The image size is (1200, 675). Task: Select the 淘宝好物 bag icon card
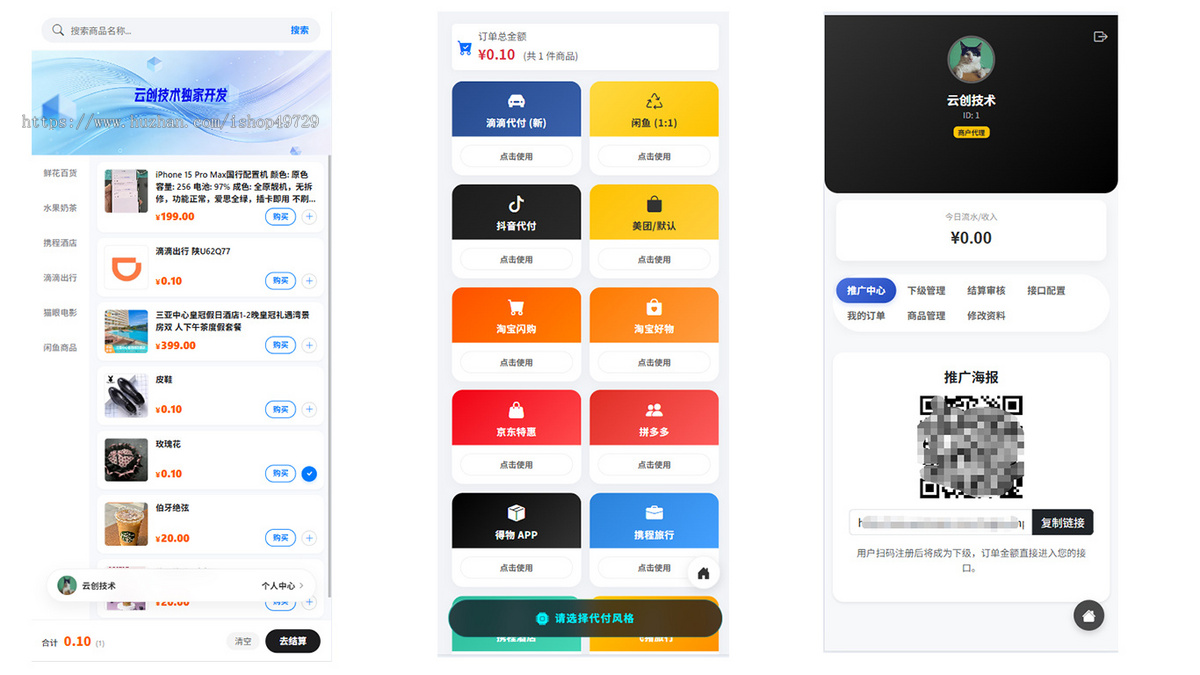point(654,315)
